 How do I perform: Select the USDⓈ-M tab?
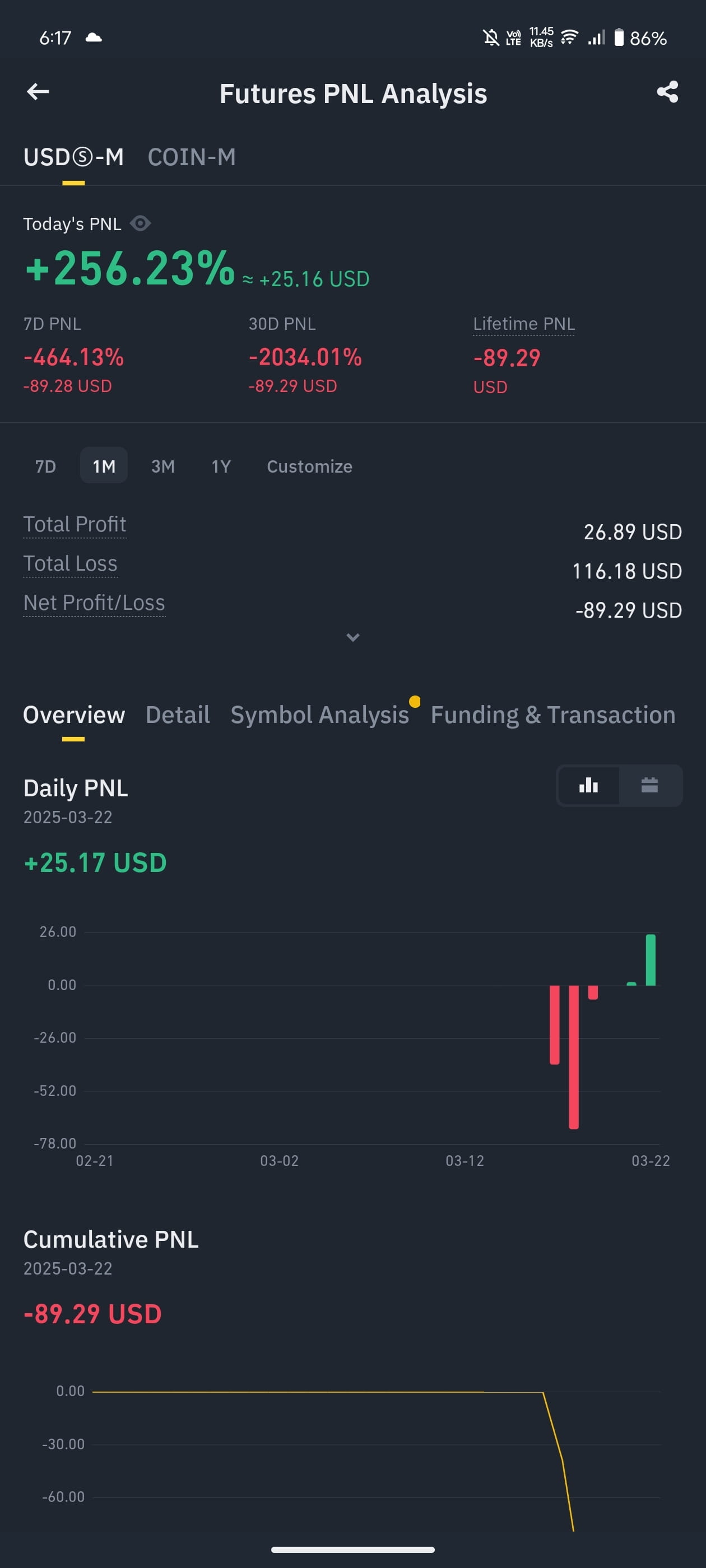coord(74,157)
